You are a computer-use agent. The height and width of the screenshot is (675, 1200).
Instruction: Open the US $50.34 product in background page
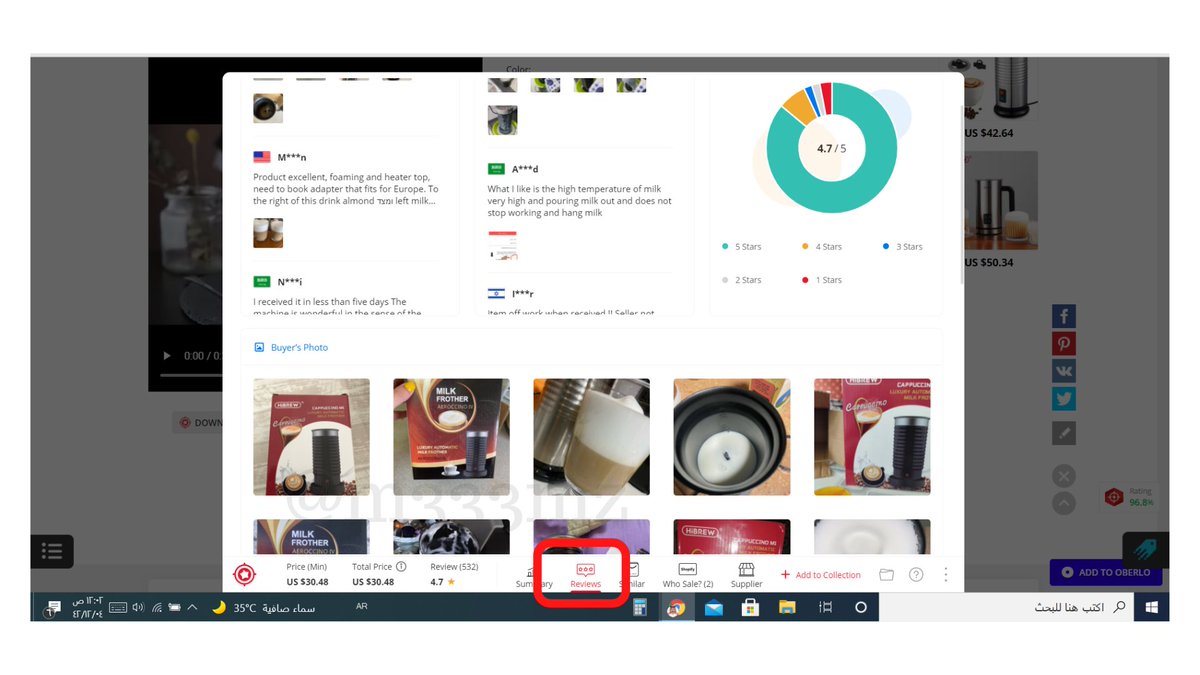[x=1000, y=210]
